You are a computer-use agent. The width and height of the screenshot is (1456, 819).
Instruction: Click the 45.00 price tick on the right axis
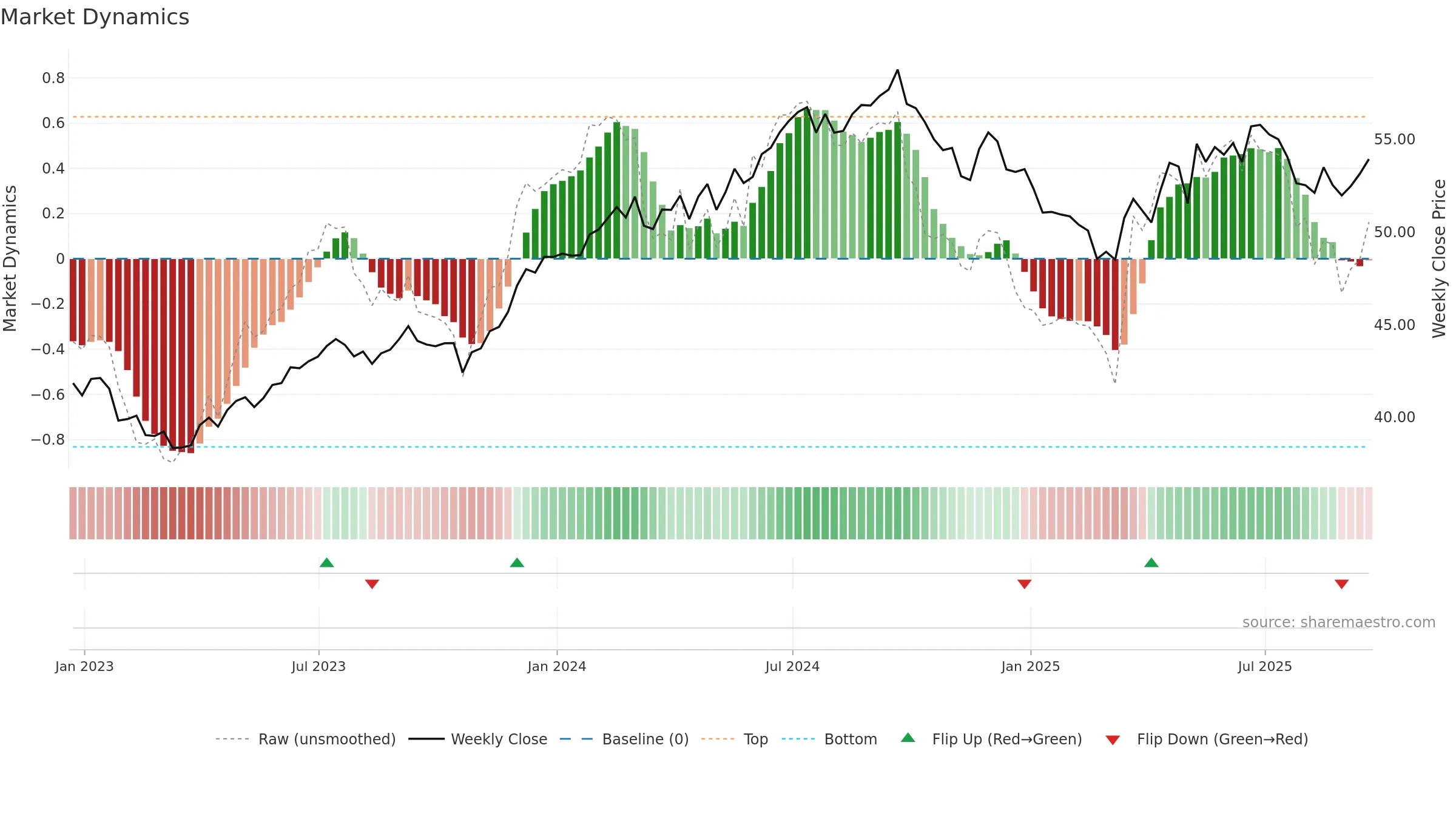[1395, 325]
